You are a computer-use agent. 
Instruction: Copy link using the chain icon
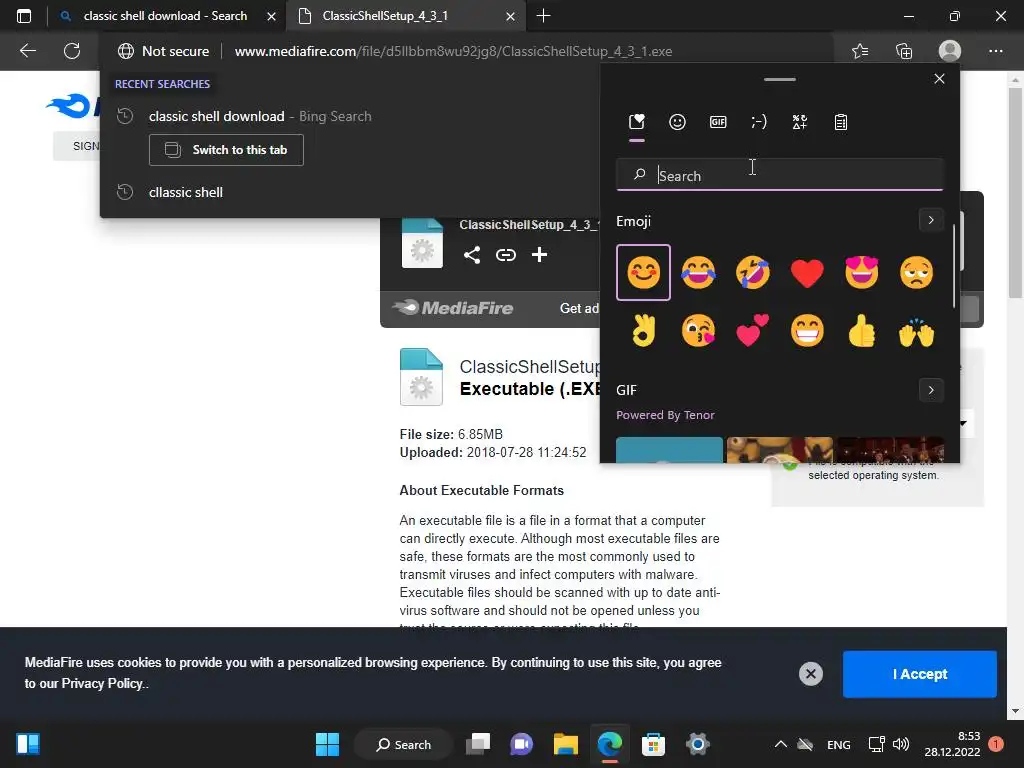(505, 255)
